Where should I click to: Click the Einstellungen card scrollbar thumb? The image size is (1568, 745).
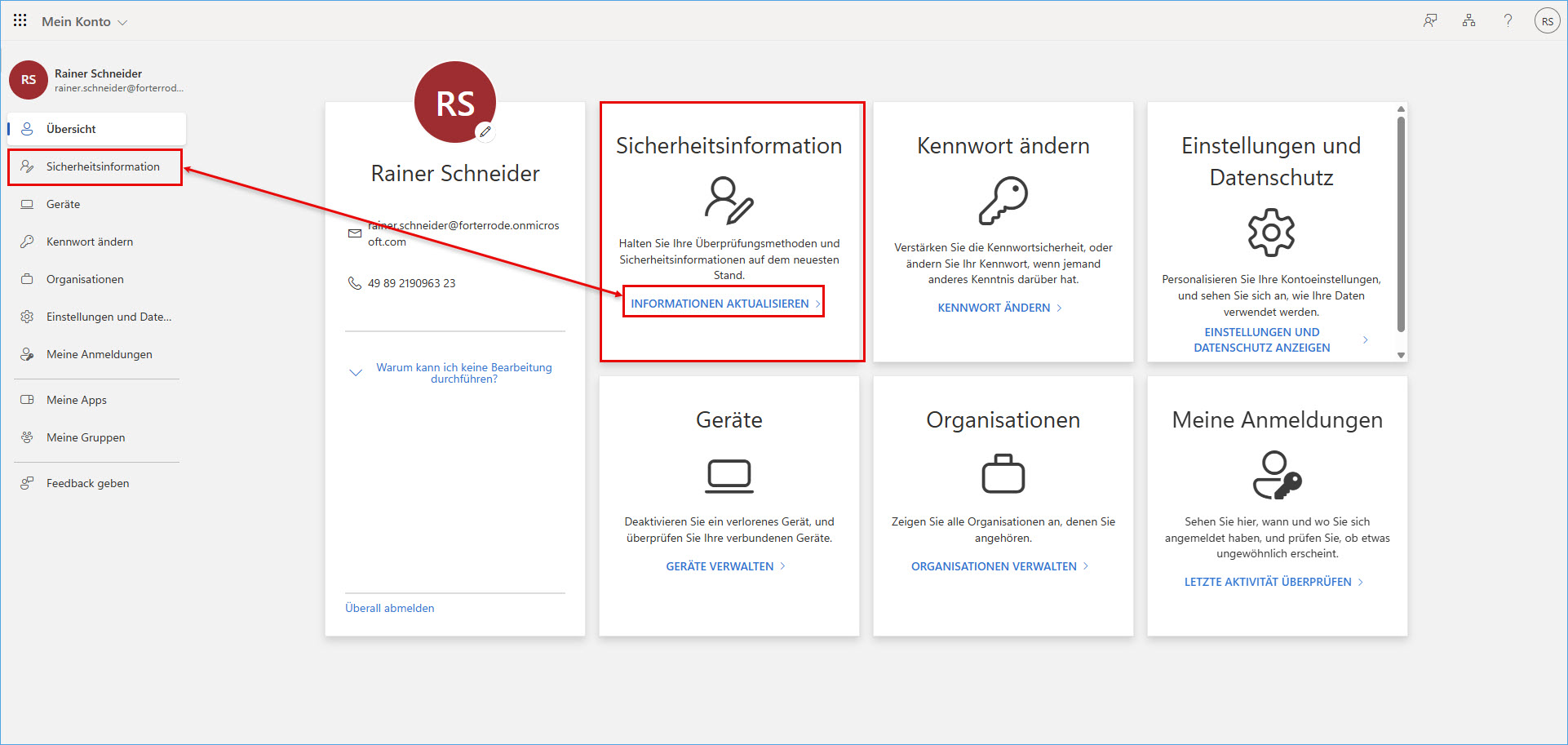click(1401, 224)
